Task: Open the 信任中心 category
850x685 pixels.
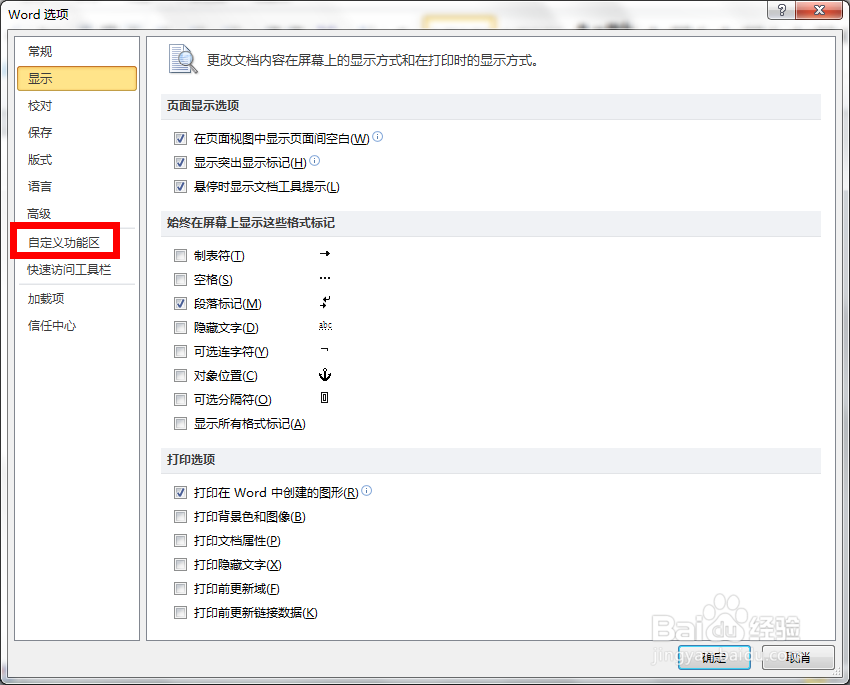Action: click(x=52, y=326)
